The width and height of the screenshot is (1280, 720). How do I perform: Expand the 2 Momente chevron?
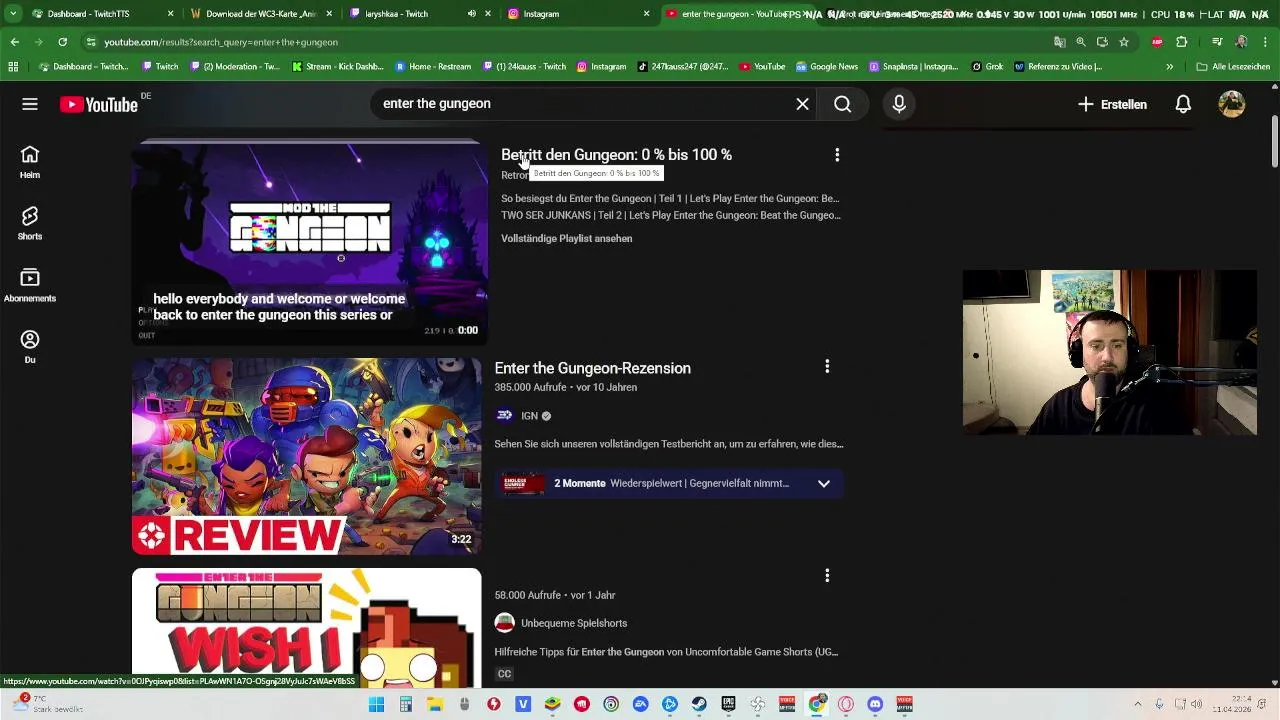[824, 484]
